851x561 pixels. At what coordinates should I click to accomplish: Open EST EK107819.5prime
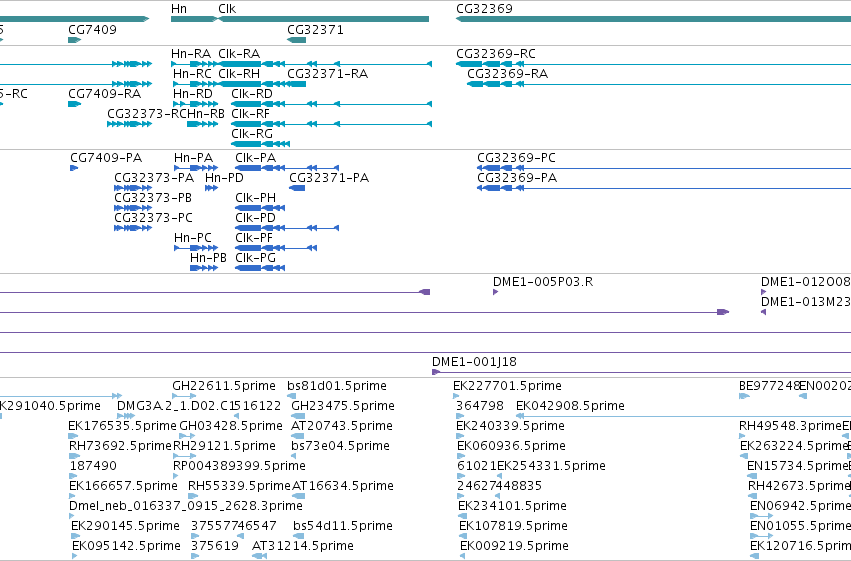[513, 527]
